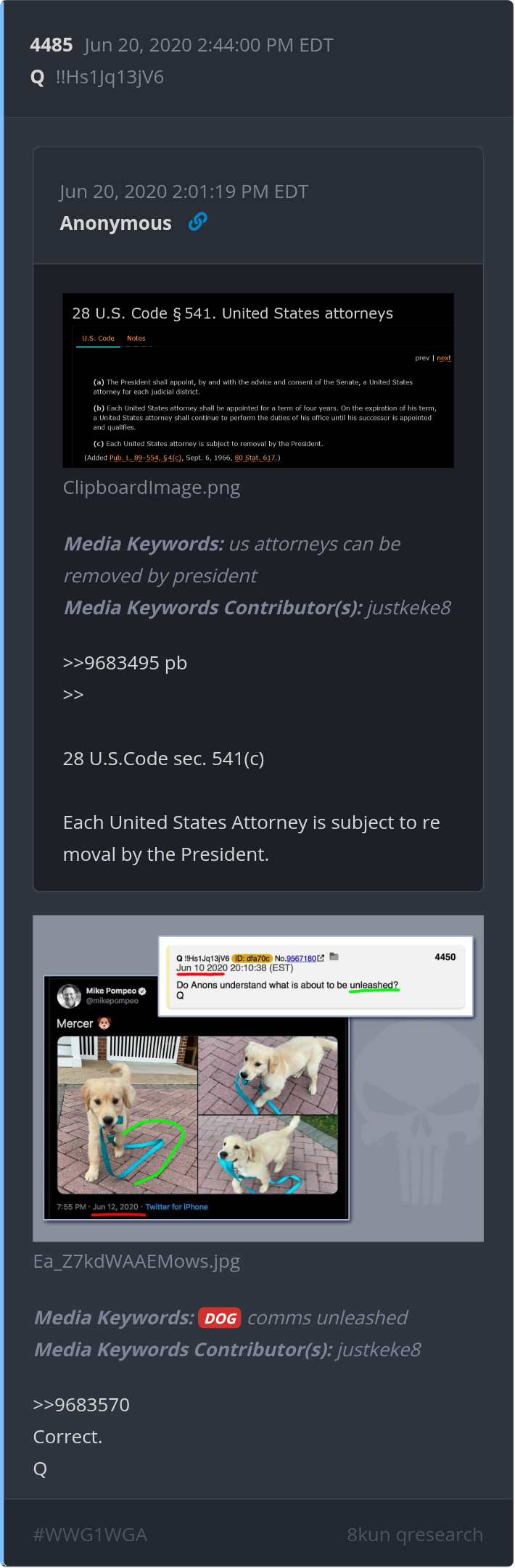Screen dimensions: 515x1568
Task: Open the 80 Stat. 617 link
Action: (255, 458)
